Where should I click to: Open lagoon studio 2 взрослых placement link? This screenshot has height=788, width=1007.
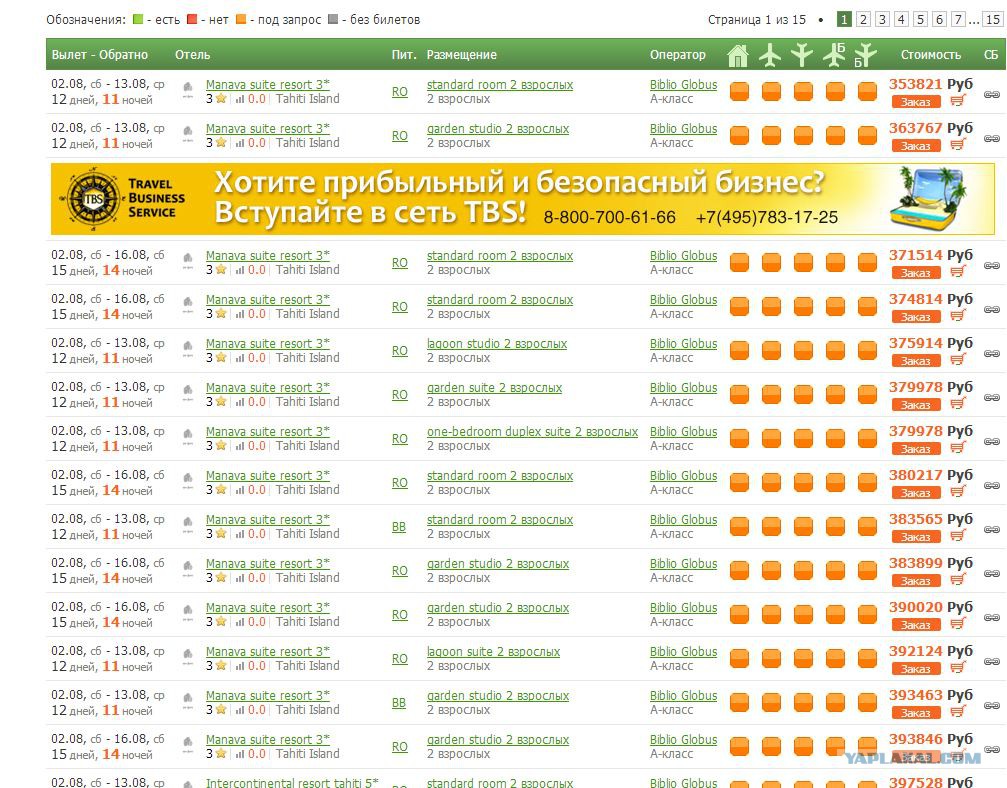496,344
